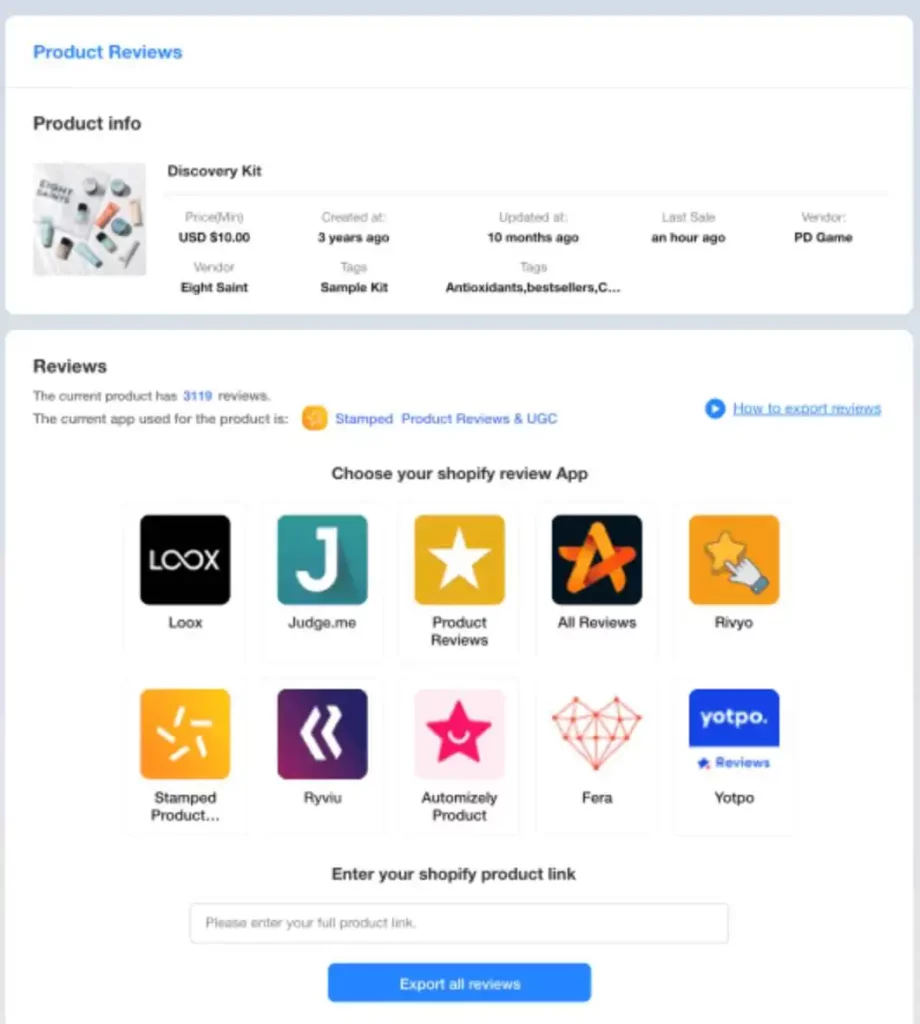Select the Stamped Product app icon

coord(185,734)
